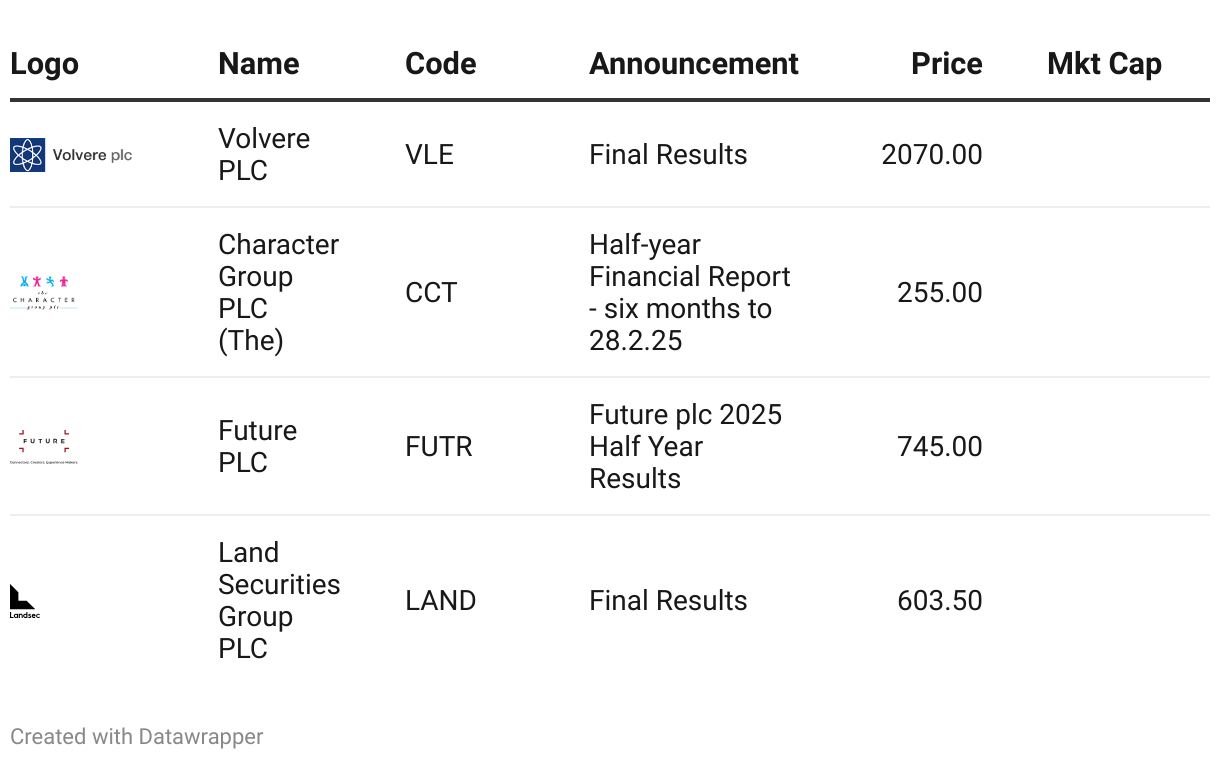Viewport: 1220px width, 760px height.
Task: Select the Name column header
Action: (259, 64)
